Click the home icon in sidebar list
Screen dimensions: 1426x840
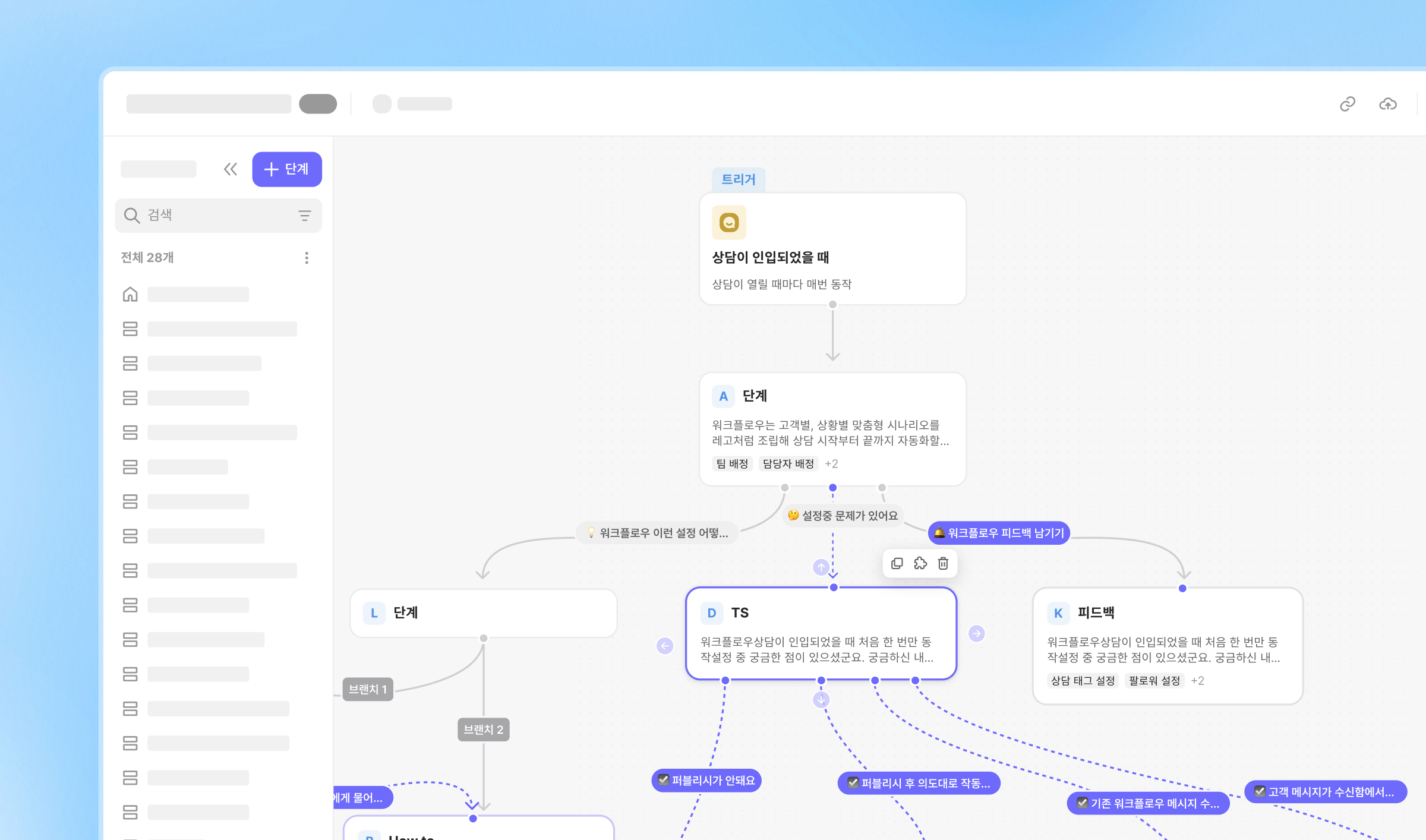pyautogui.click(x=130, y=294)
